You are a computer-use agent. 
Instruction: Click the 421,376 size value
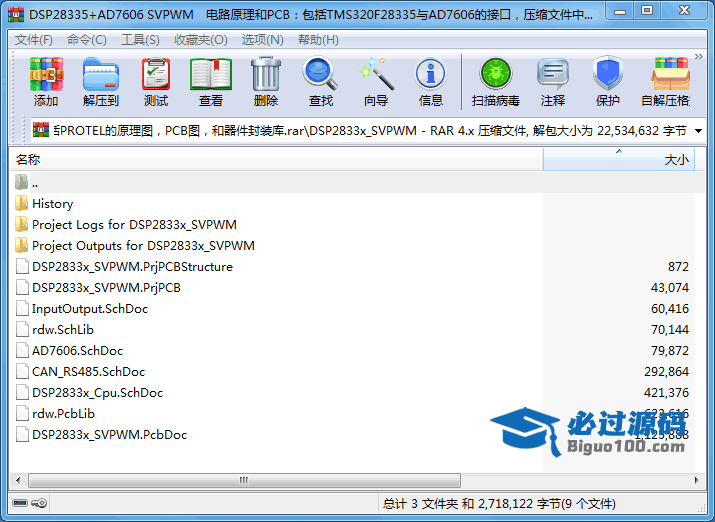click(x=666, y=393)
